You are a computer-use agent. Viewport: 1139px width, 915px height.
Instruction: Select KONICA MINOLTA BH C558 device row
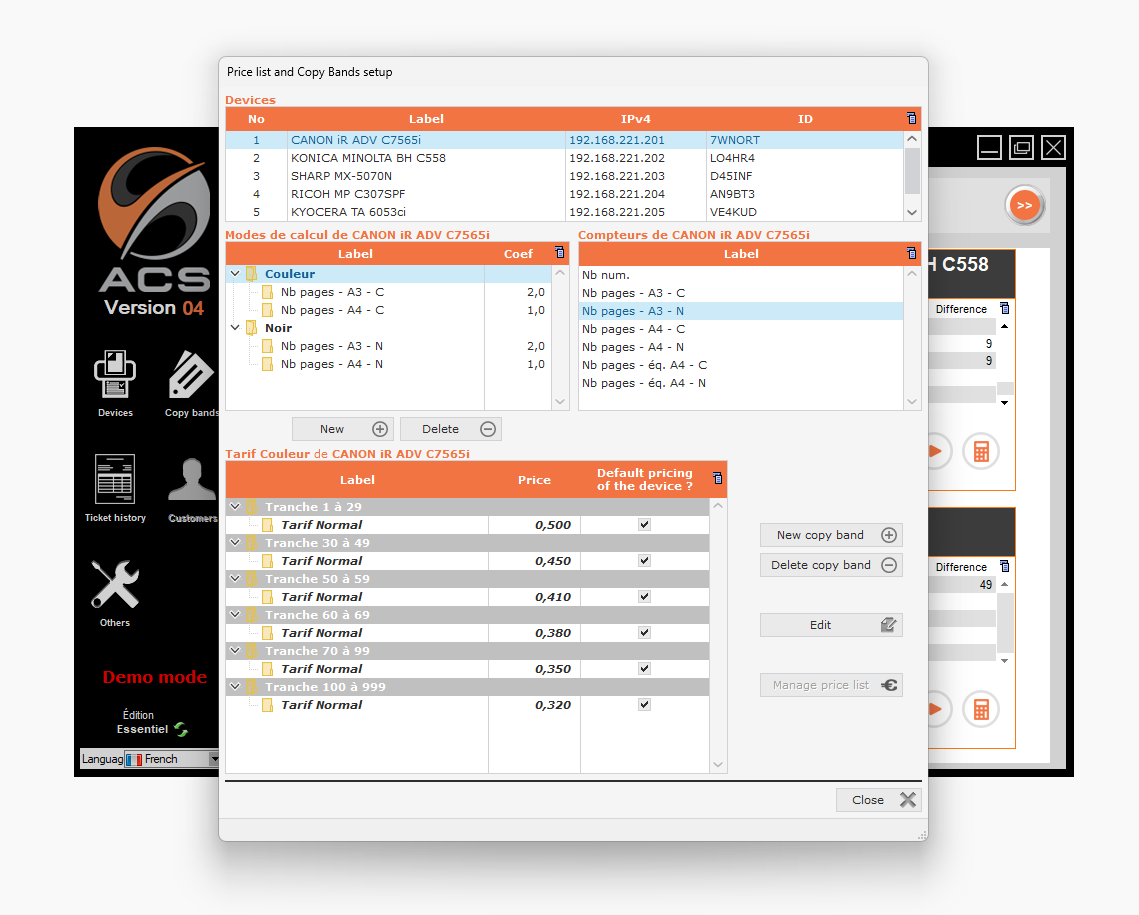(x=564, y=158)
